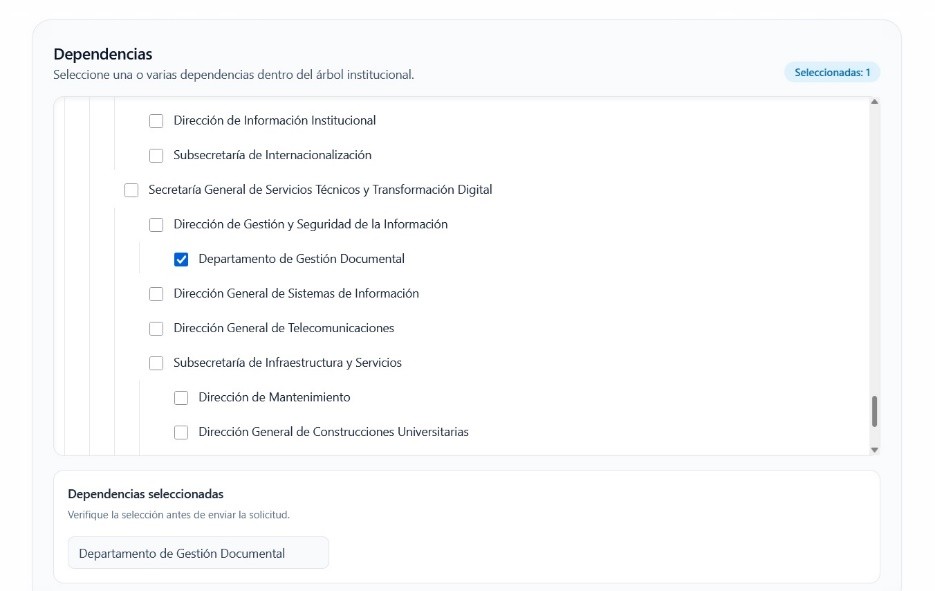Select Secretaría General de Servicios Técnicos checkbox
This screenshot has height=591, width=935.
point(131,190)
